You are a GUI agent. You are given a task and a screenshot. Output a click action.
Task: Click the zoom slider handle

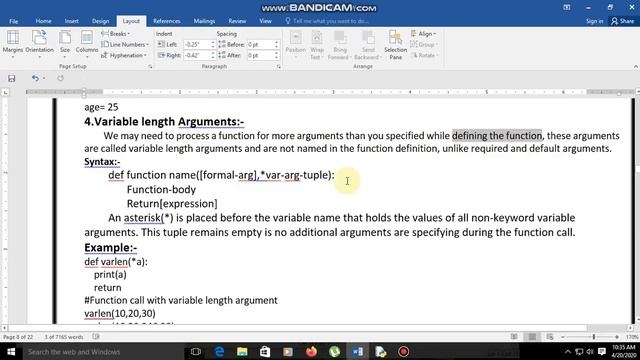(594, 337)
